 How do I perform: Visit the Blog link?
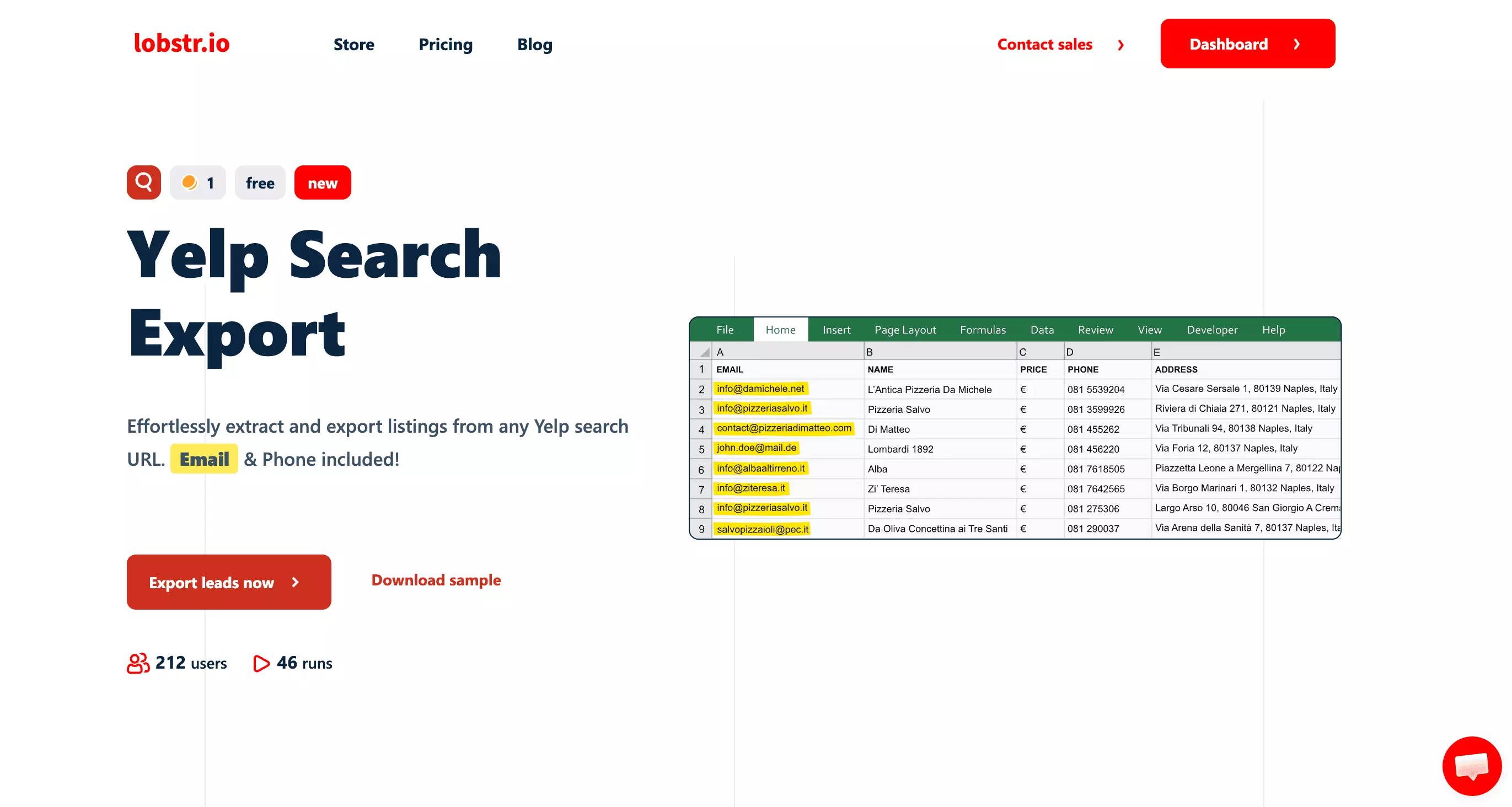click(x=535, y=45)
